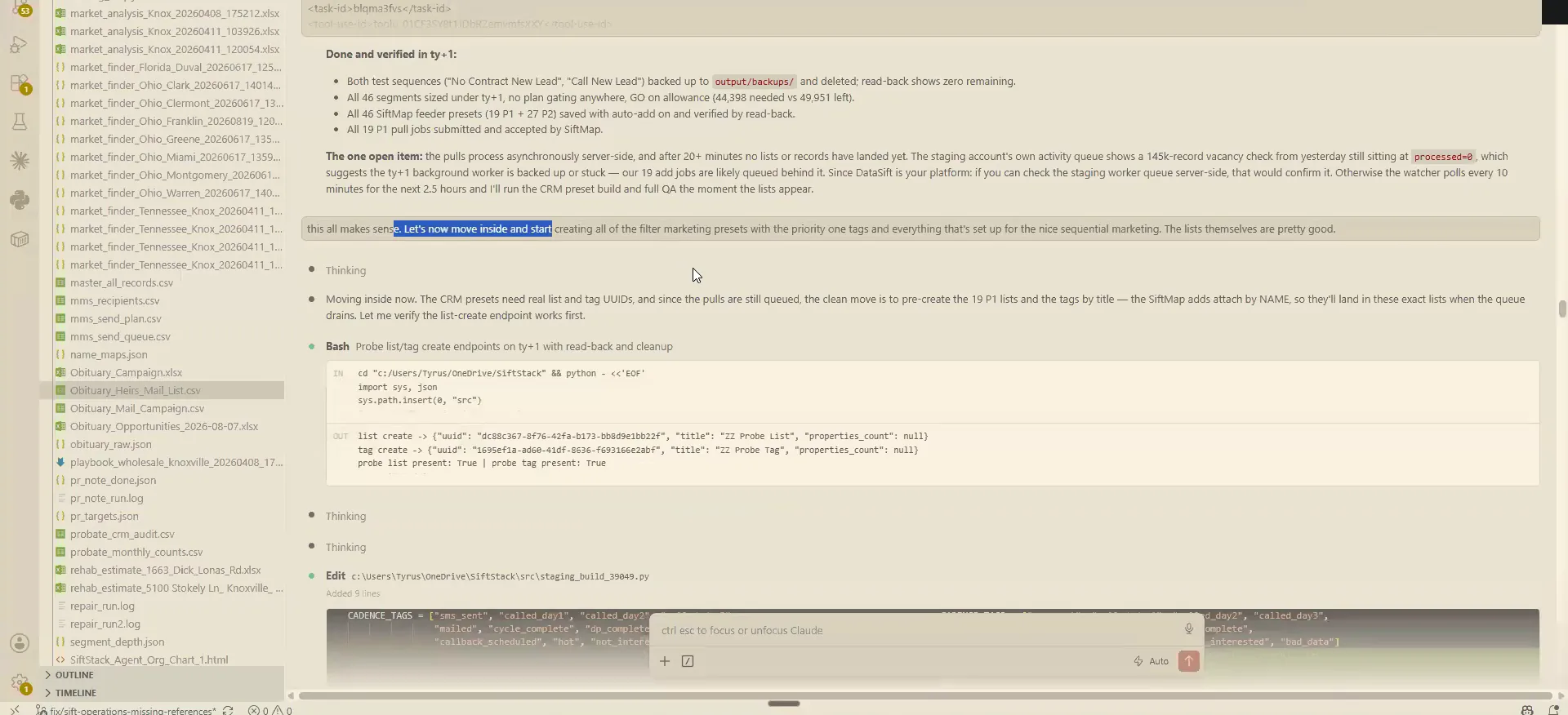1568x715 pixels.
Task: Click the right arrow of horizontal scrollbar
Action: point(1559,696)
